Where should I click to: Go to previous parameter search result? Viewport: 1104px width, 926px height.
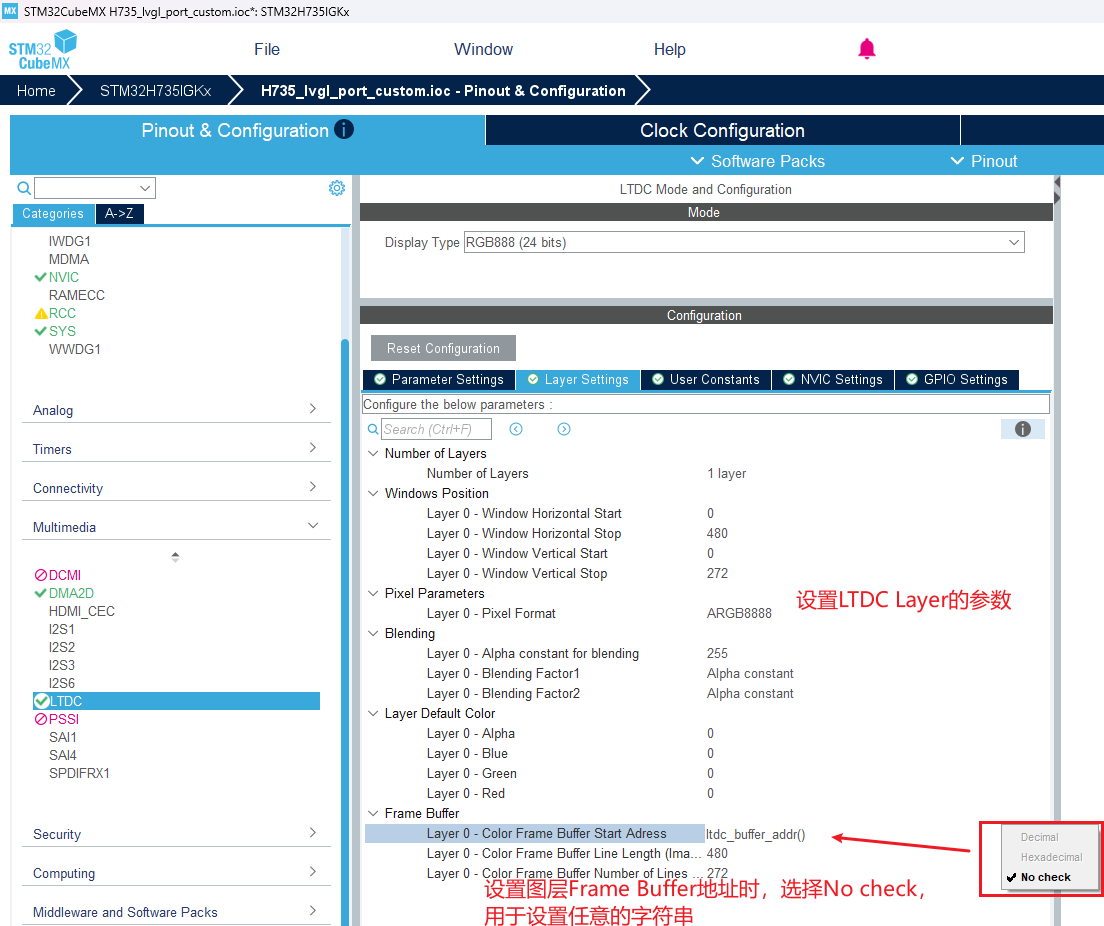[516, 429]
